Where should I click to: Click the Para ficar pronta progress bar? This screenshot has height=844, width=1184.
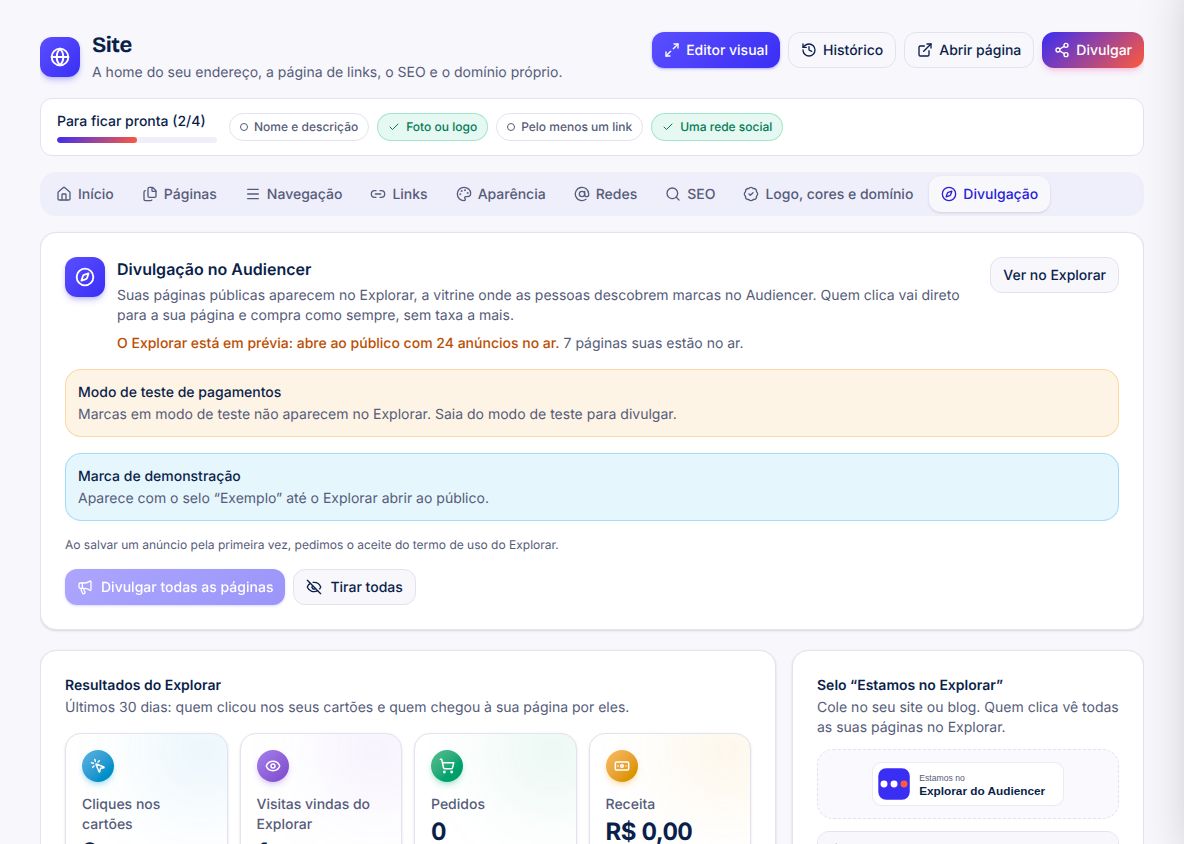137,140
